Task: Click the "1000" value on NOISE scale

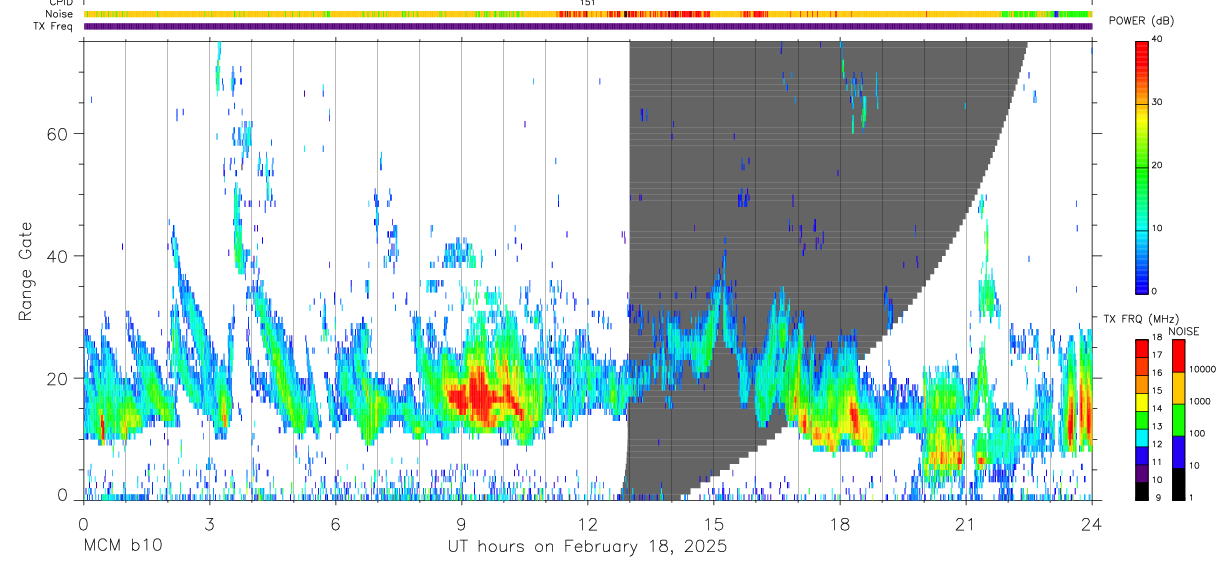Action: (1198, 401)
